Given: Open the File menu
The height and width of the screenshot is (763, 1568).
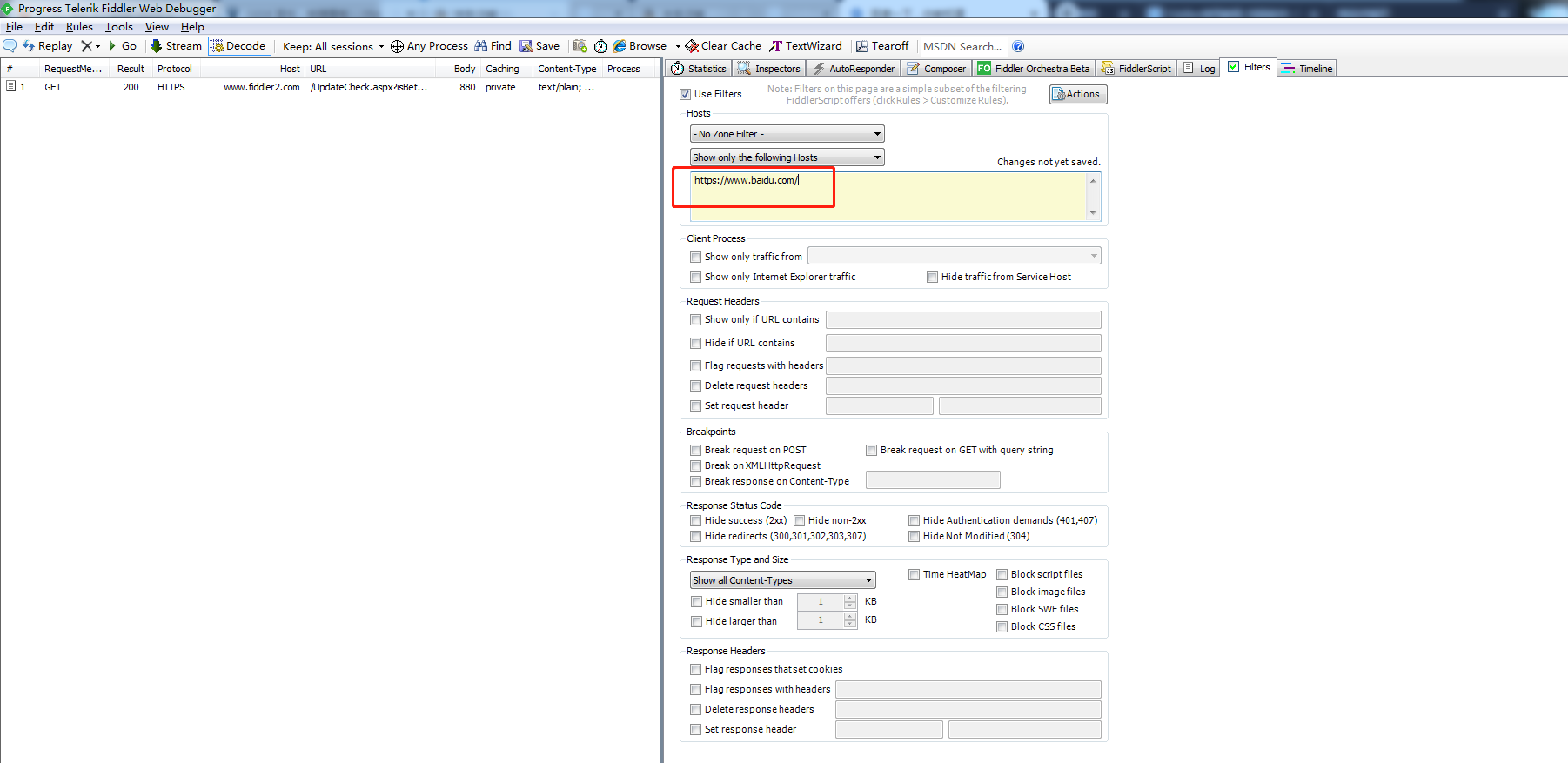Looking at the screenshot, I should [x=14, y=27].
